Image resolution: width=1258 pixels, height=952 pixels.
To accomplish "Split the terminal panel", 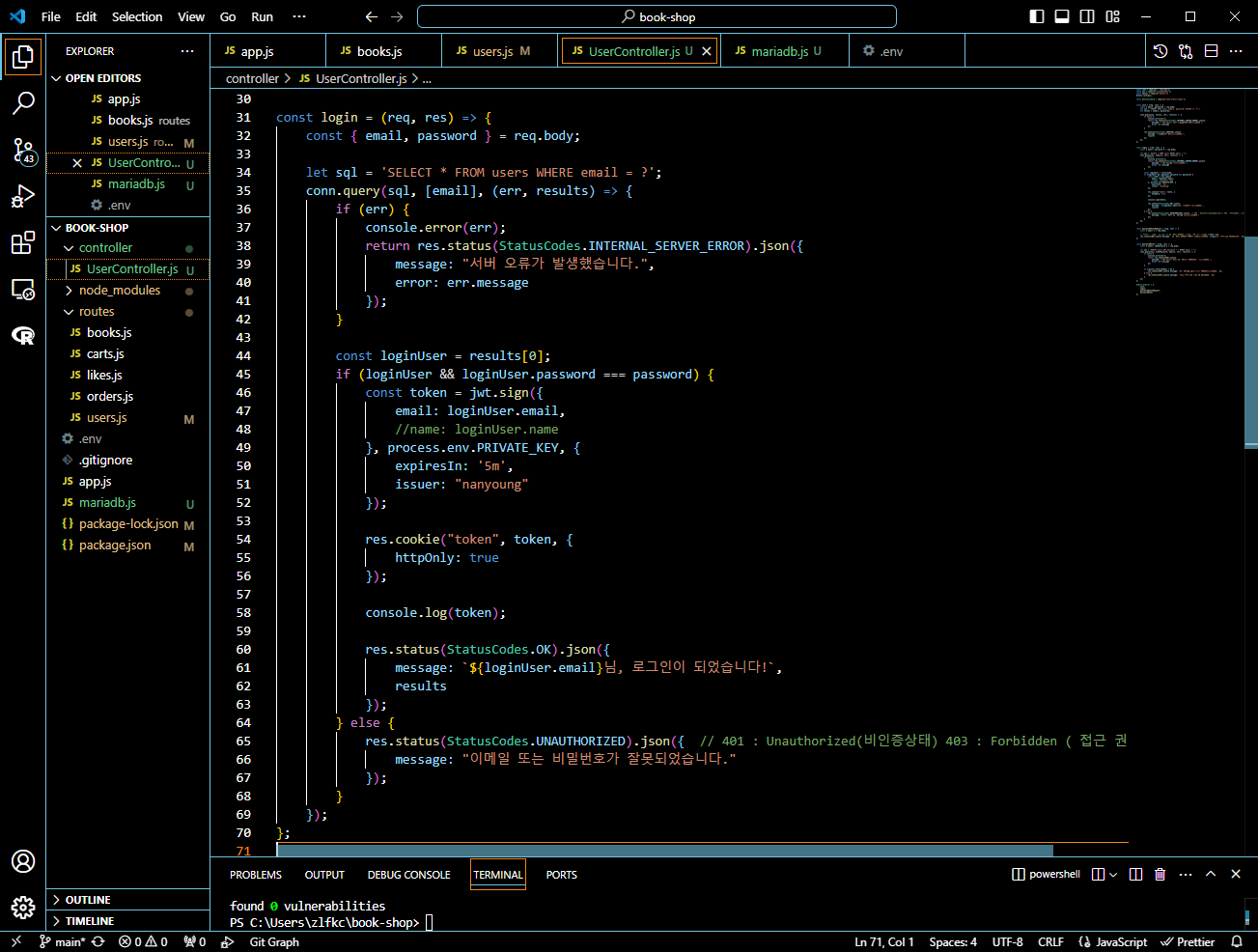I will pos(1135,874).
